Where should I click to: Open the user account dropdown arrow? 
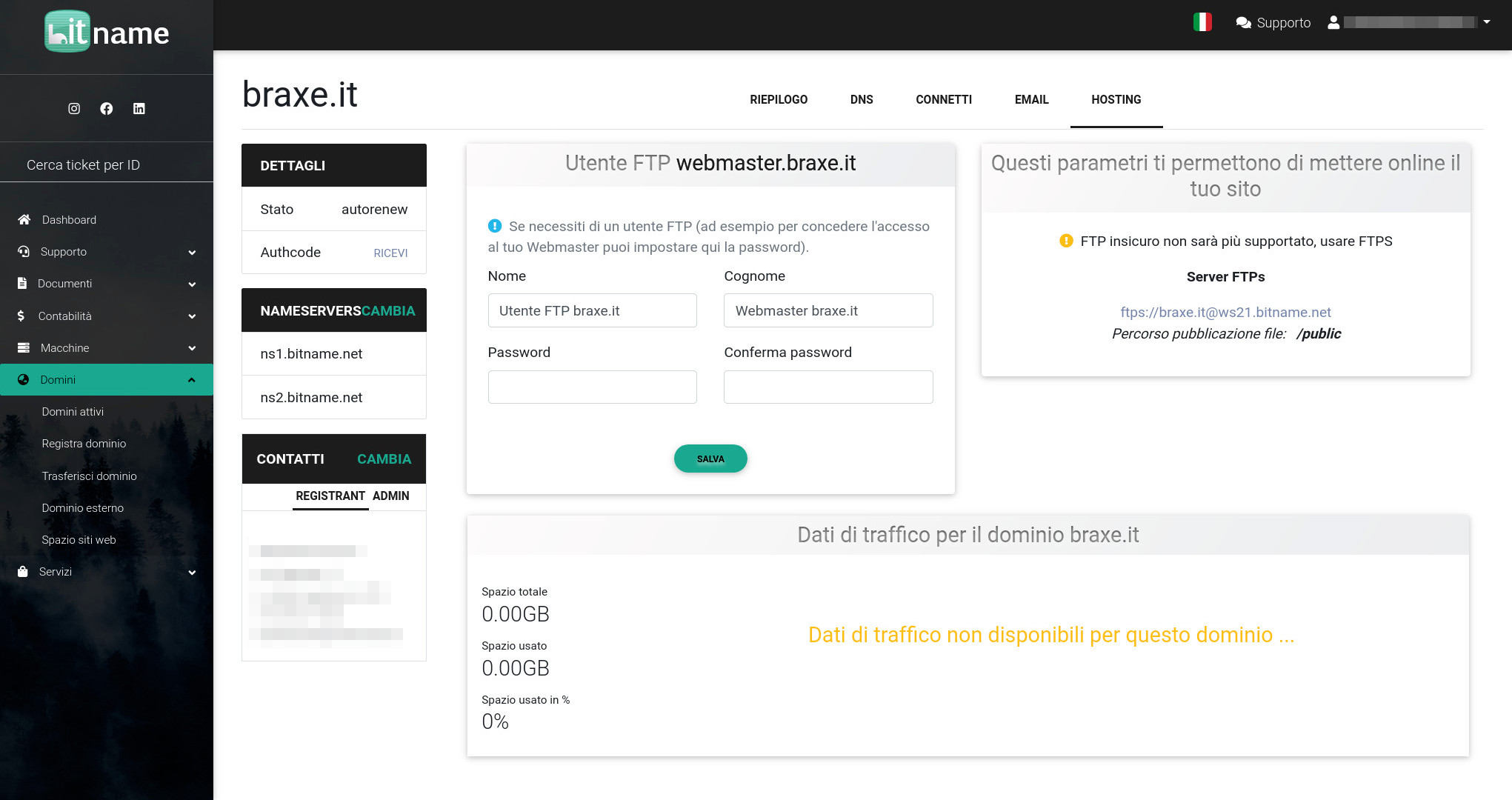(1486, 22)
